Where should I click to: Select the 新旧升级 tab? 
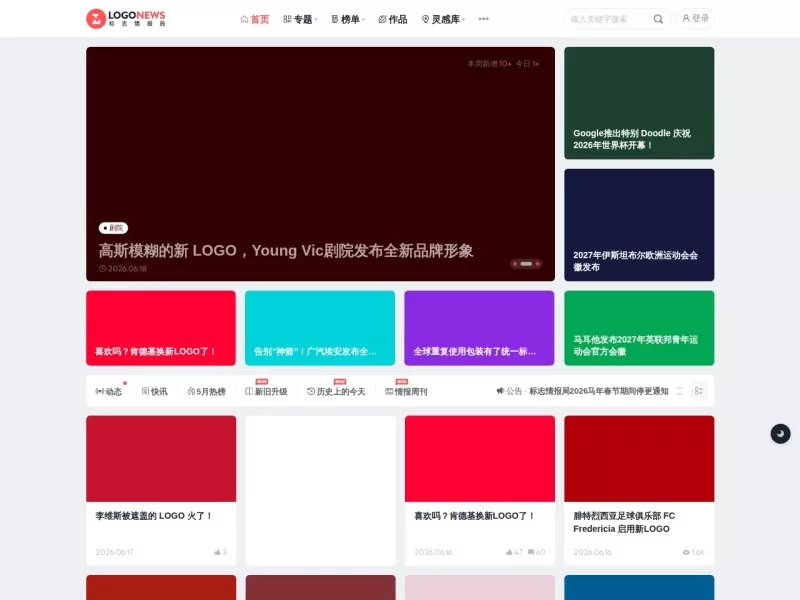(266, 391)
